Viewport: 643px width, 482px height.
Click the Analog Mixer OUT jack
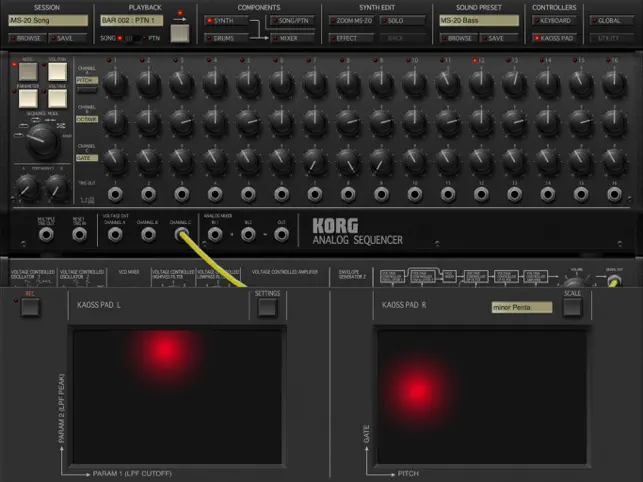[x=281, y=234]
